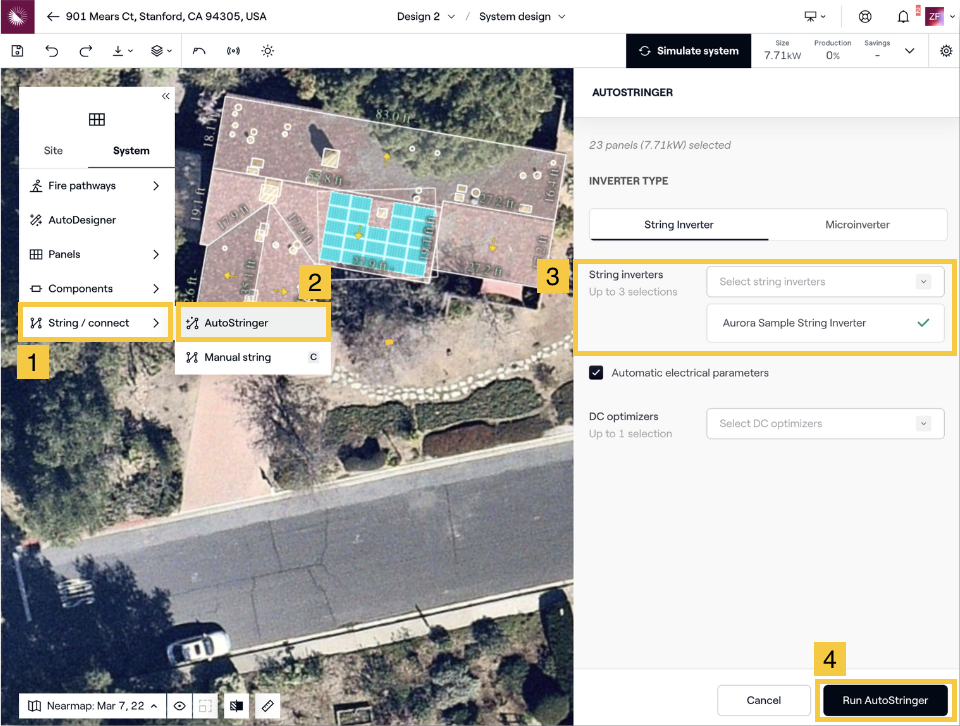Redo the last action

click(85, 51)
